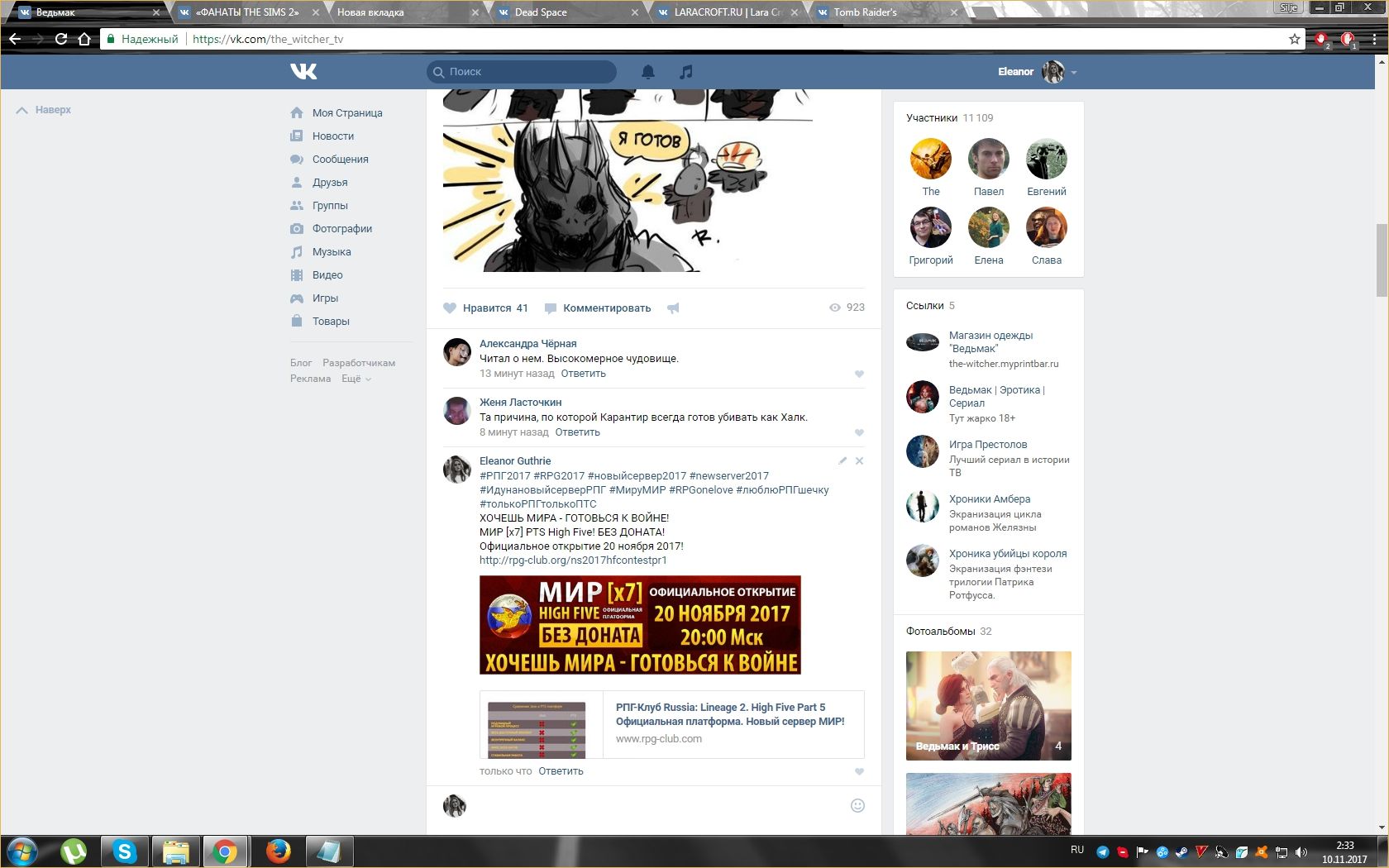Delete Eleanor Guthrie's comment with X icon
The width and height of the screenshot is (1389, 868).
(x=859, y=460)
